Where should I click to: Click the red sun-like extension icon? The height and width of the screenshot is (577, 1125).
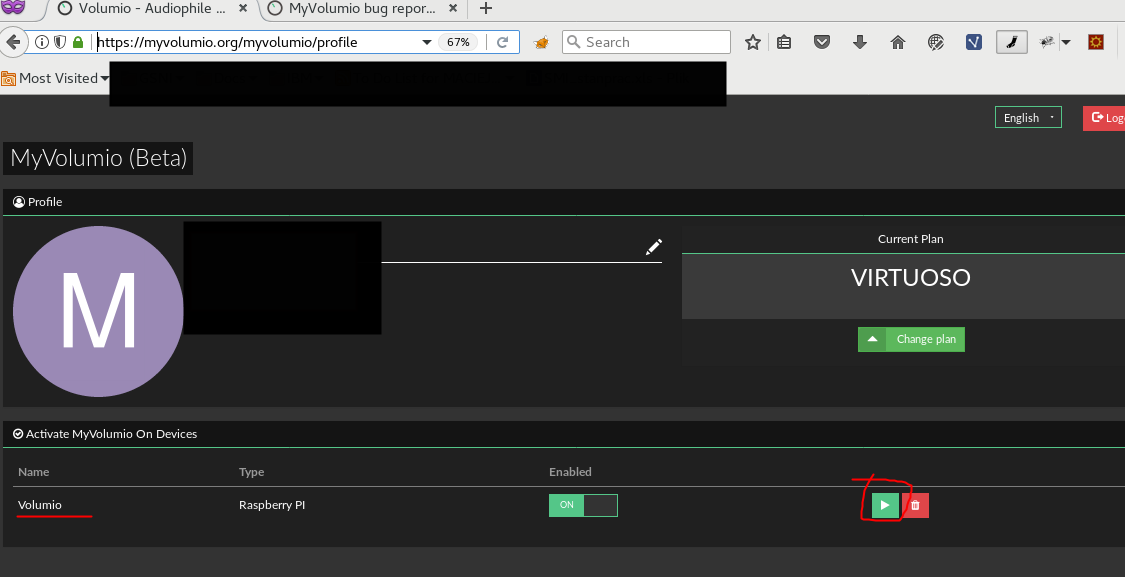tap(1096, 42)
